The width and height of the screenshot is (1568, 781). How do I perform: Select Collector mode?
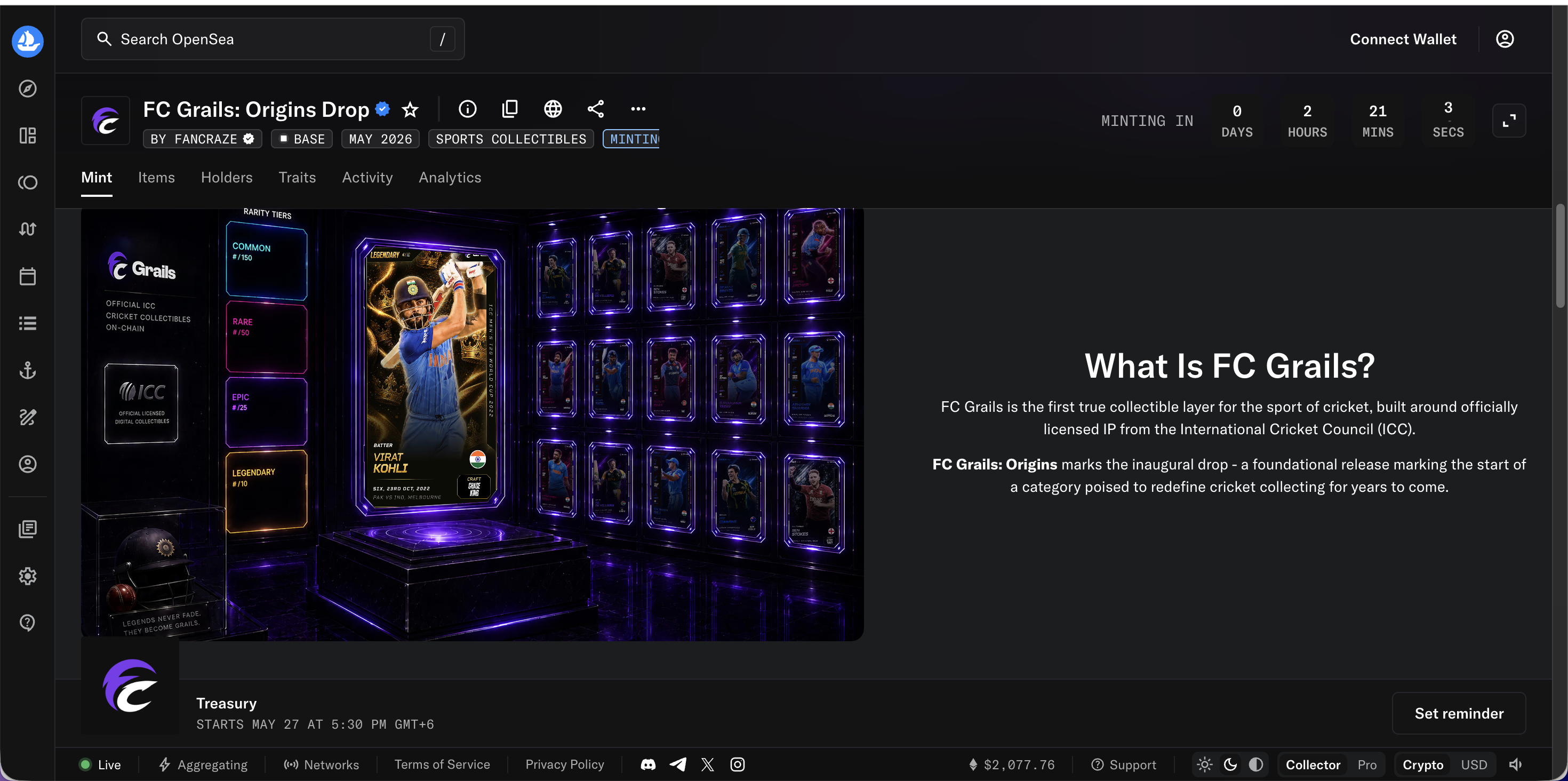[x=1313, y=764]
